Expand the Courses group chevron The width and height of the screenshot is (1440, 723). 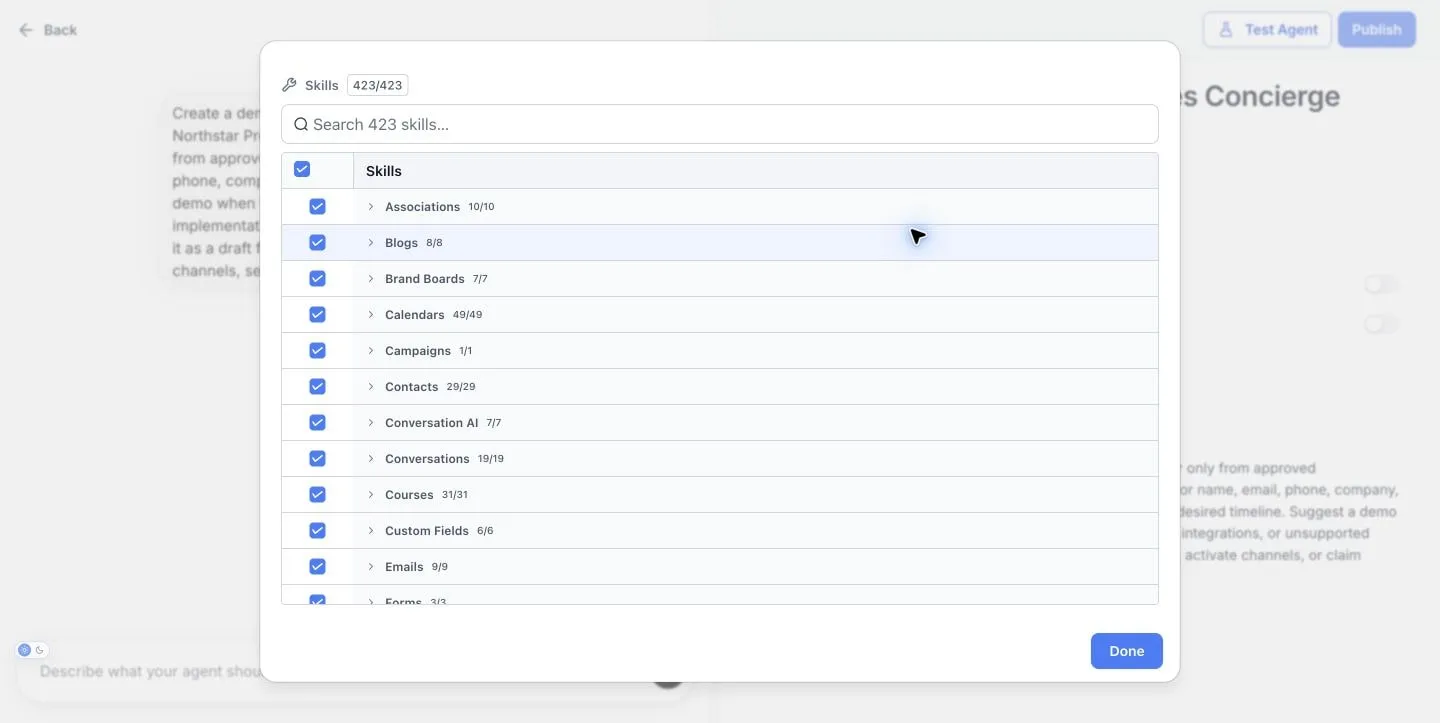(x=371, y=495)
